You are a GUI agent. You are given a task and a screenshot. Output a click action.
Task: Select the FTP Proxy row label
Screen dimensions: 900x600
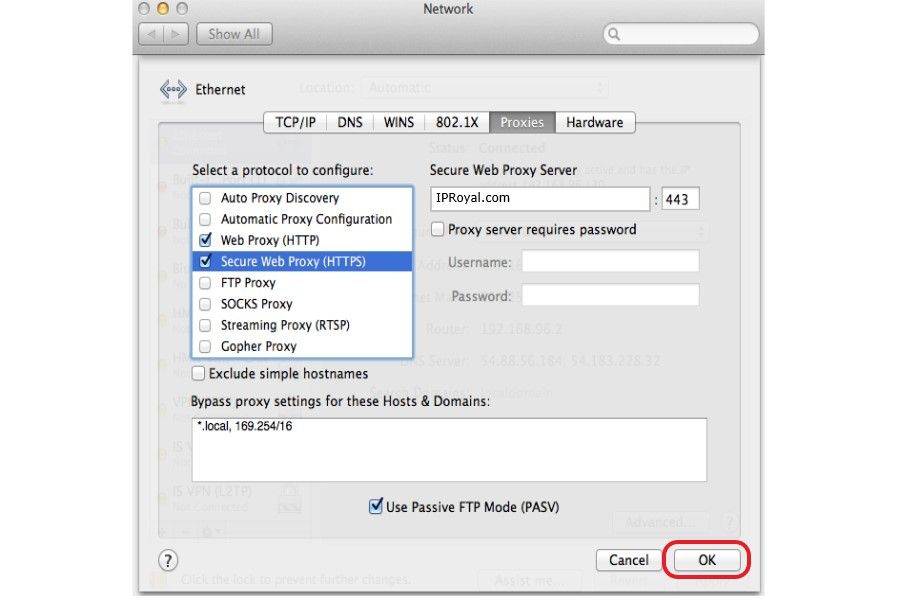[248, 282]
